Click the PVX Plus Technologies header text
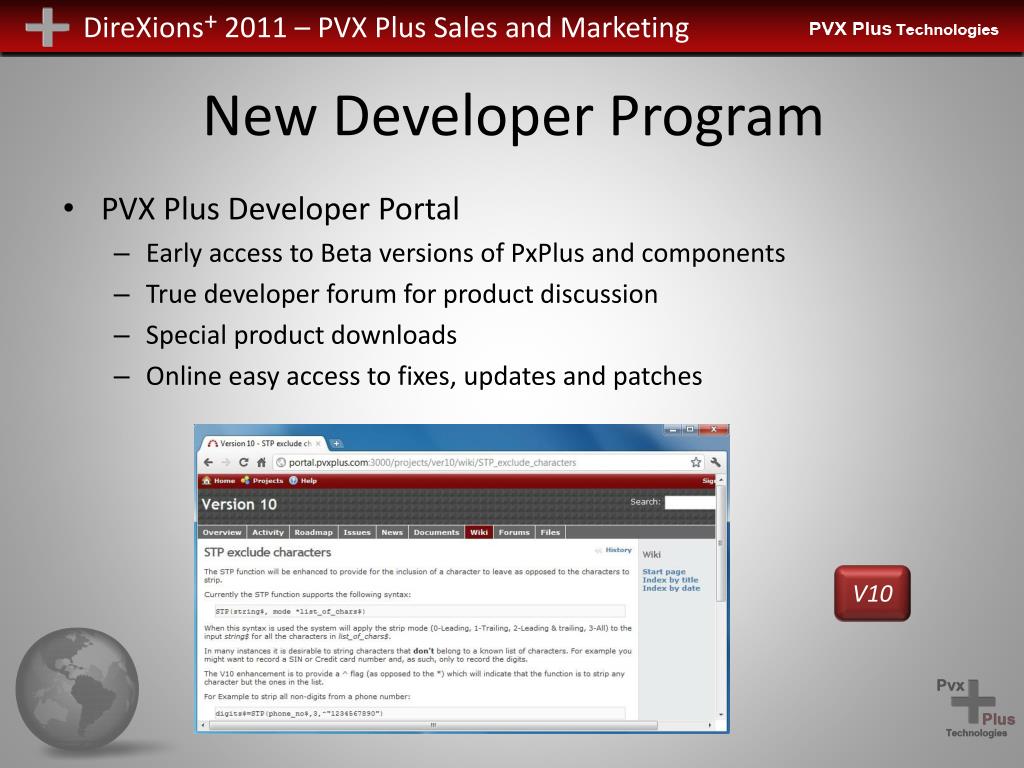Image resolution: width=1024 pixels, height=768 pixels. tap(903, 29)
